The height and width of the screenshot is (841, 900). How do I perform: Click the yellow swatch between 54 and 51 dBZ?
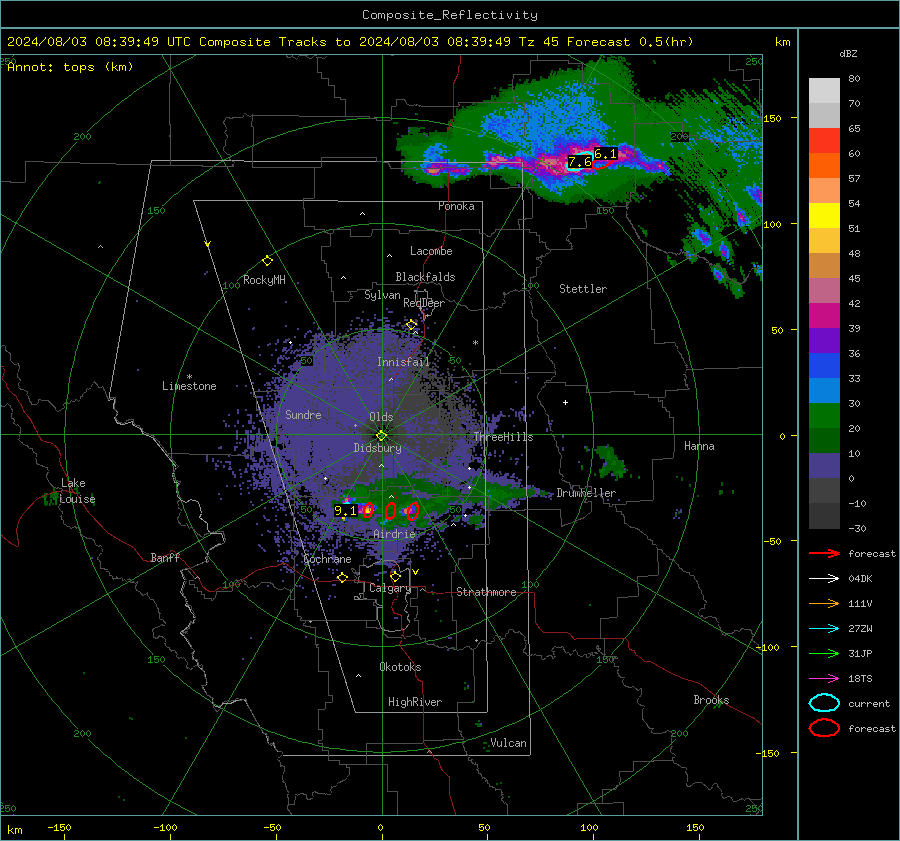point(824,216)
